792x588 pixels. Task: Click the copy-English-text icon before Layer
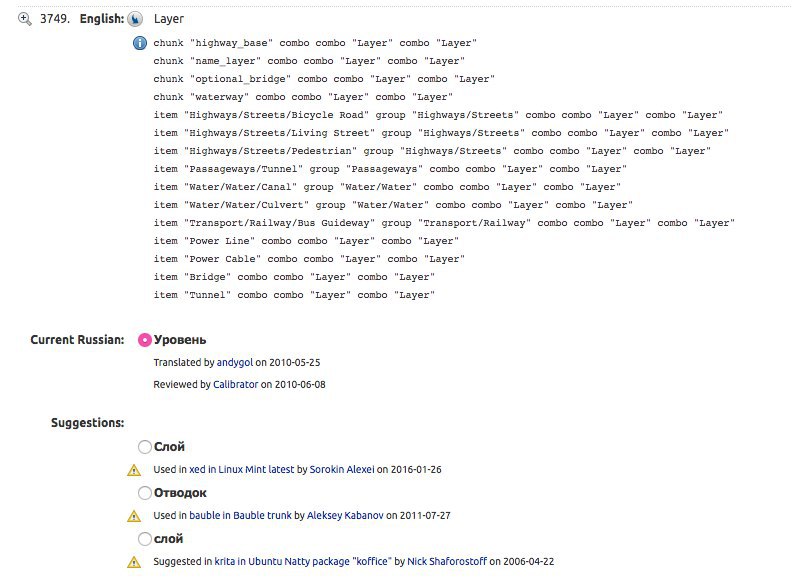tap(135, 19)
